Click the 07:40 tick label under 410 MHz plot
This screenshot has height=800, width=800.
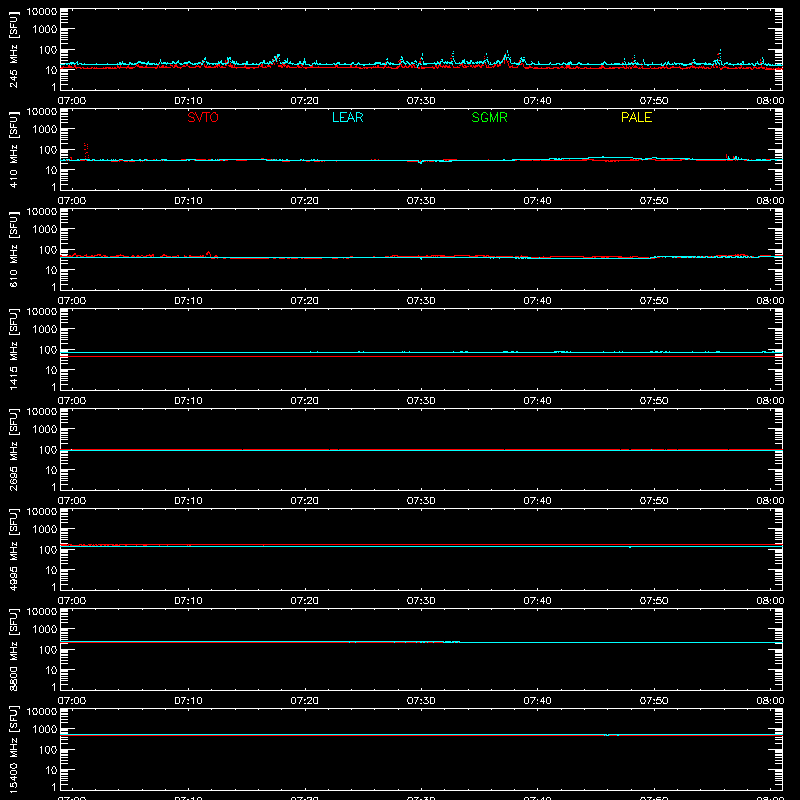tap(537, 201)
